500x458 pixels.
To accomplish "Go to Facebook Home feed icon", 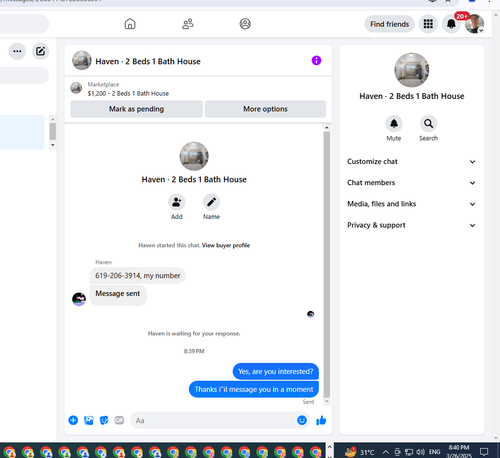I will point(130,24).
